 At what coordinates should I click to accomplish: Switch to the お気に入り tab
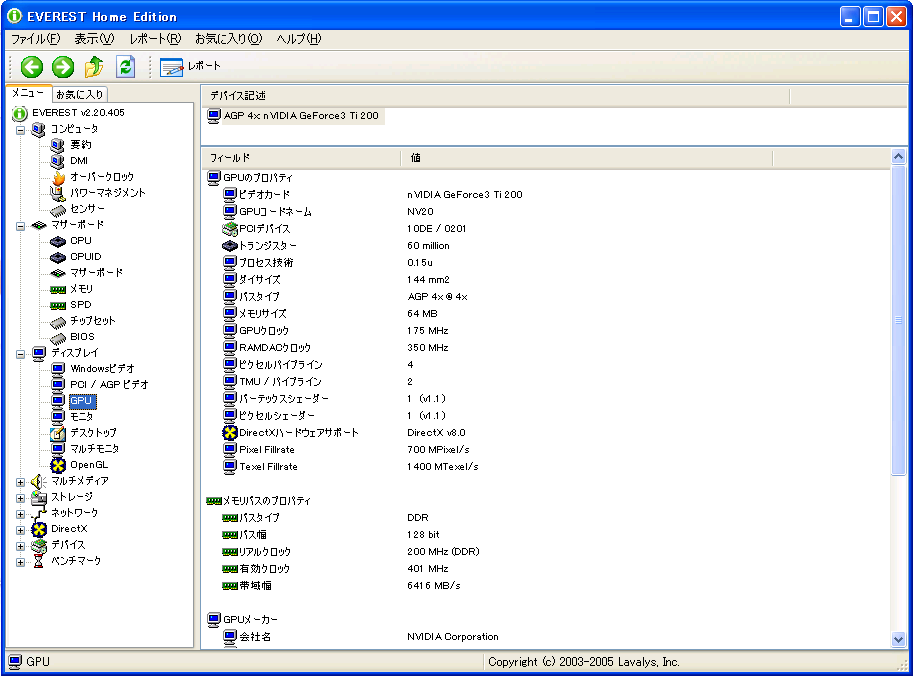[80, 94]
